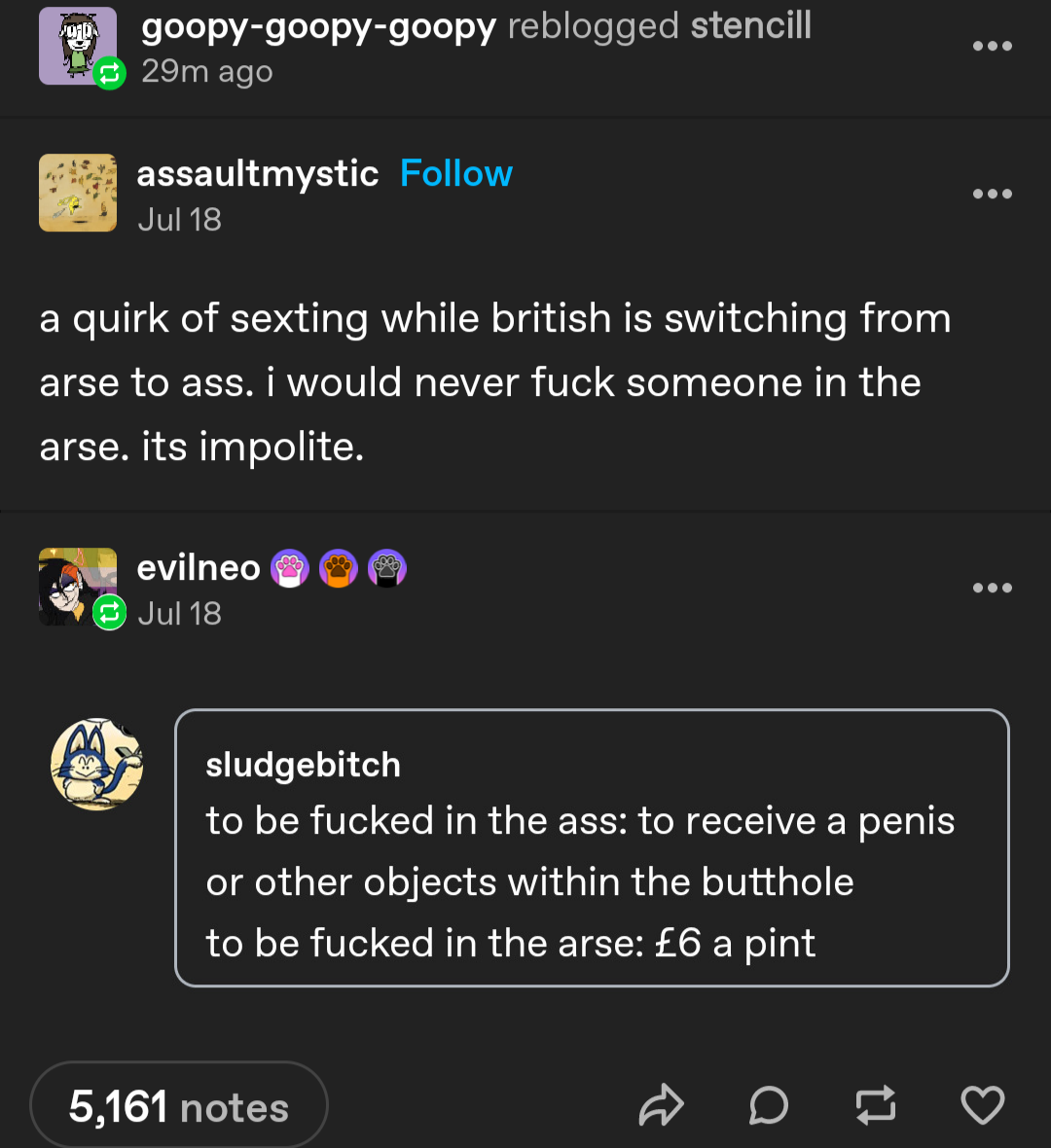Screen dimensions: 1051x1148
Task: Like the post with the heart icon
Action: (x=982, y=1105)
